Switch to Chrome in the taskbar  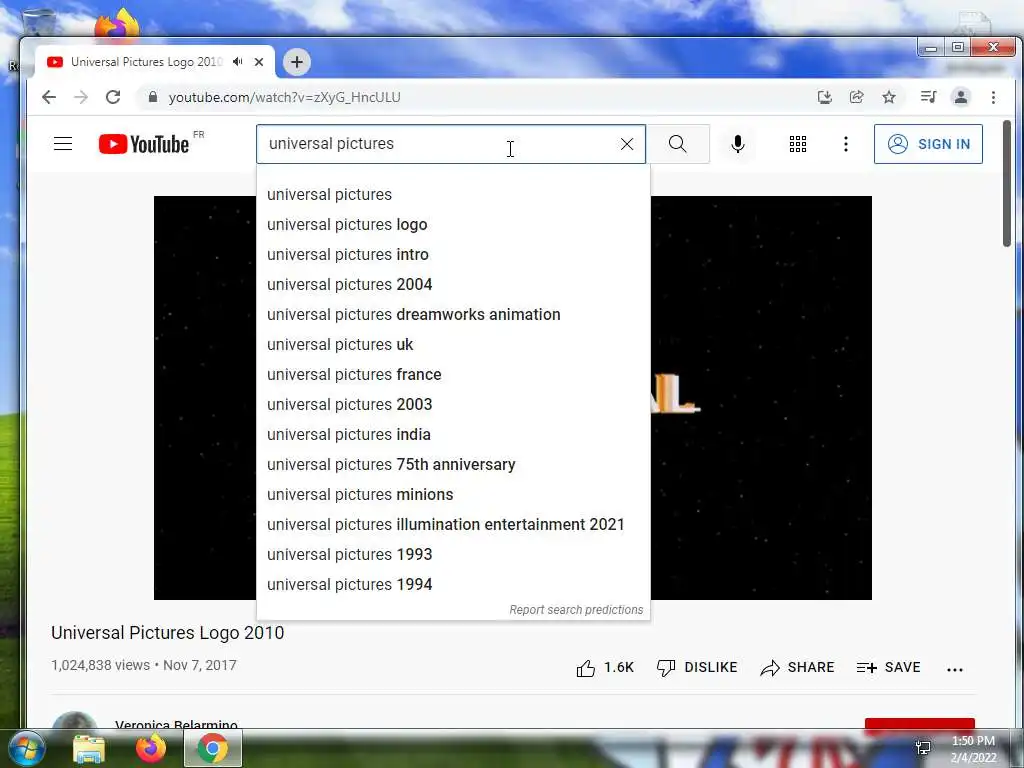pyautogui.click(x=212, y=748)
